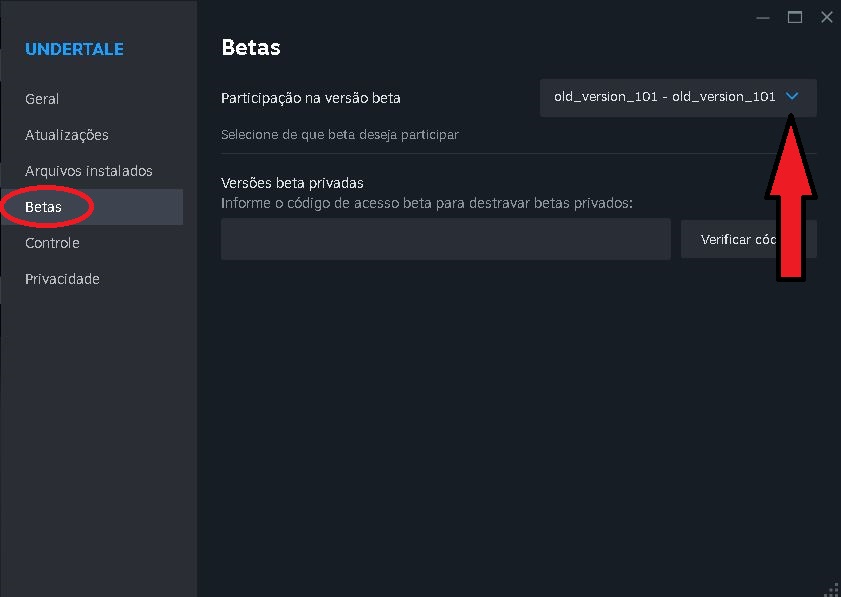The height and width of the screenshot is (597, 841).
Task: Click the resize grip in the window corner
Action: point(833,589)
